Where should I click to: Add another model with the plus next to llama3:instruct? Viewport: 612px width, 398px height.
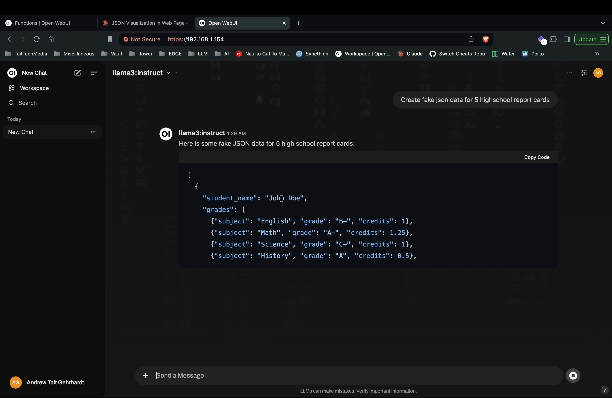coord(176,73)
